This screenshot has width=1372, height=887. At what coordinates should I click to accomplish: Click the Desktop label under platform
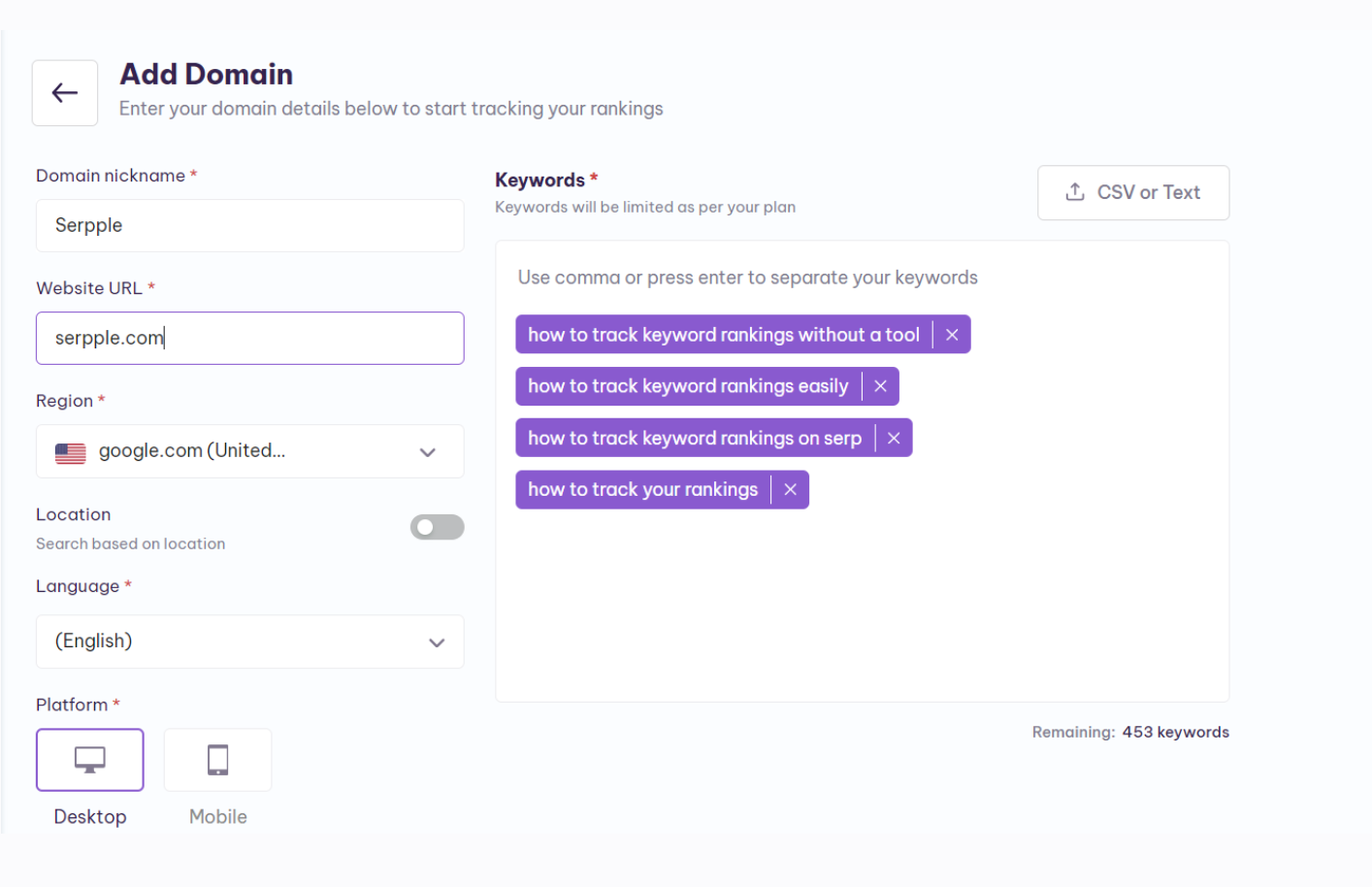point(90,817)
